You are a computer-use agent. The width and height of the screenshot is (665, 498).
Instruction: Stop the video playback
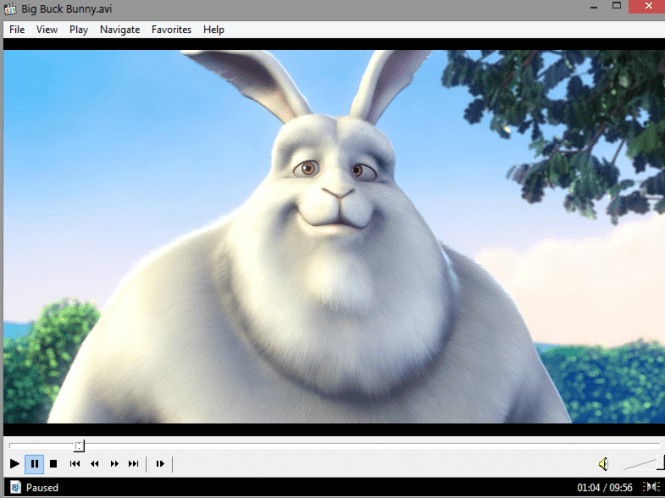pos(53,464)
